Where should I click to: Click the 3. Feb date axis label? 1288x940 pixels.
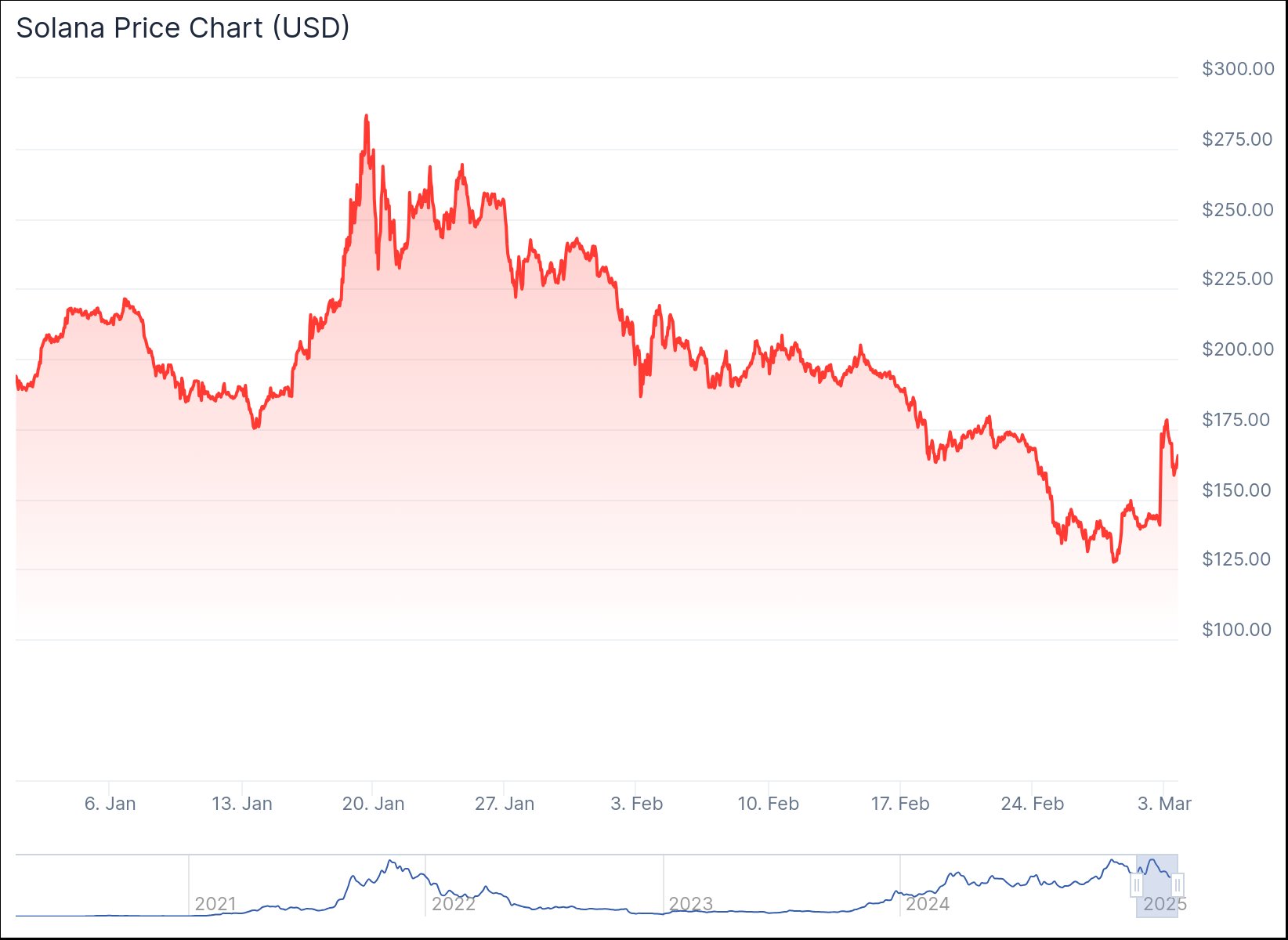637,804
